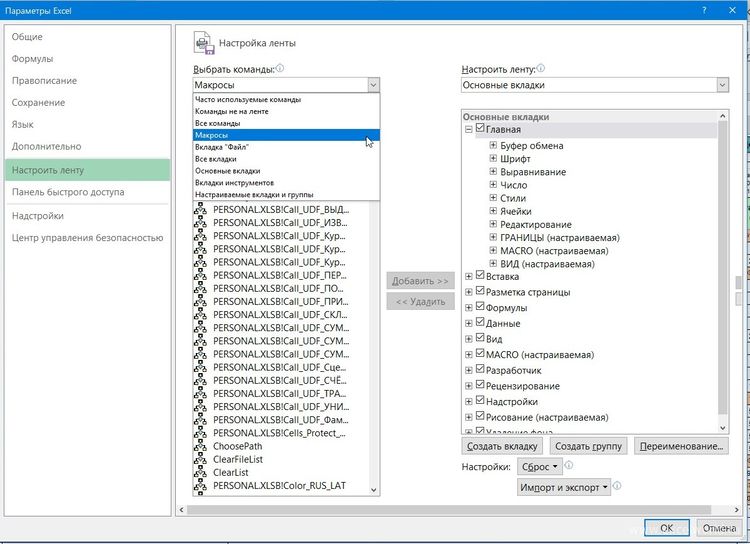Click macro icon beside Cells_Protect_ entry
Image resolution: width=750 pixels, height=544 pixels.
coord(200,433)
